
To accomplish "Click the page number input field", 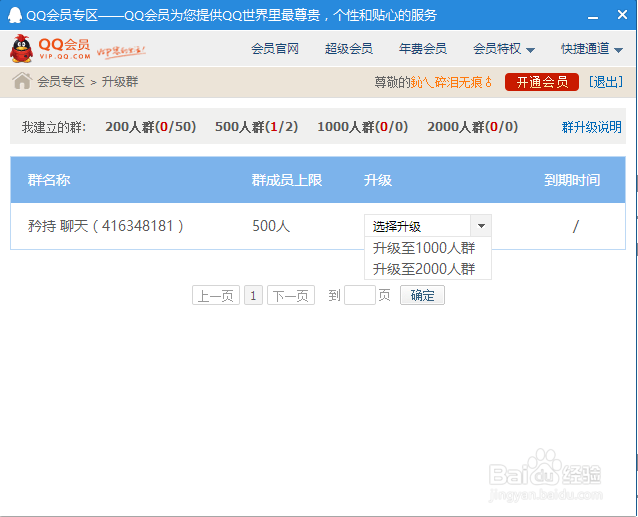I will [x=360, y=295].
